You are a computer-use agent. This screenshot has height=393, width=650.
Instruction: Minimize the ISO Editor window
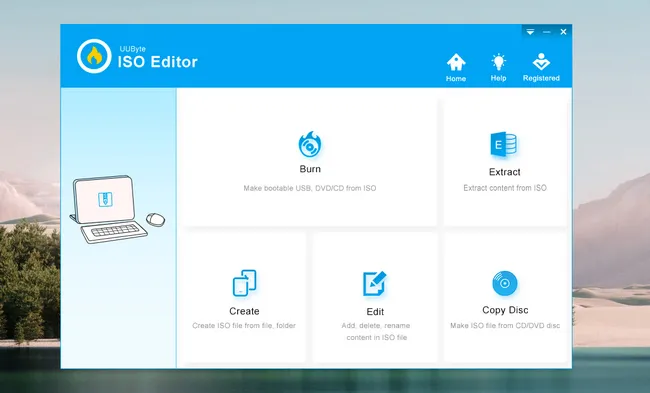pos(547,32)
